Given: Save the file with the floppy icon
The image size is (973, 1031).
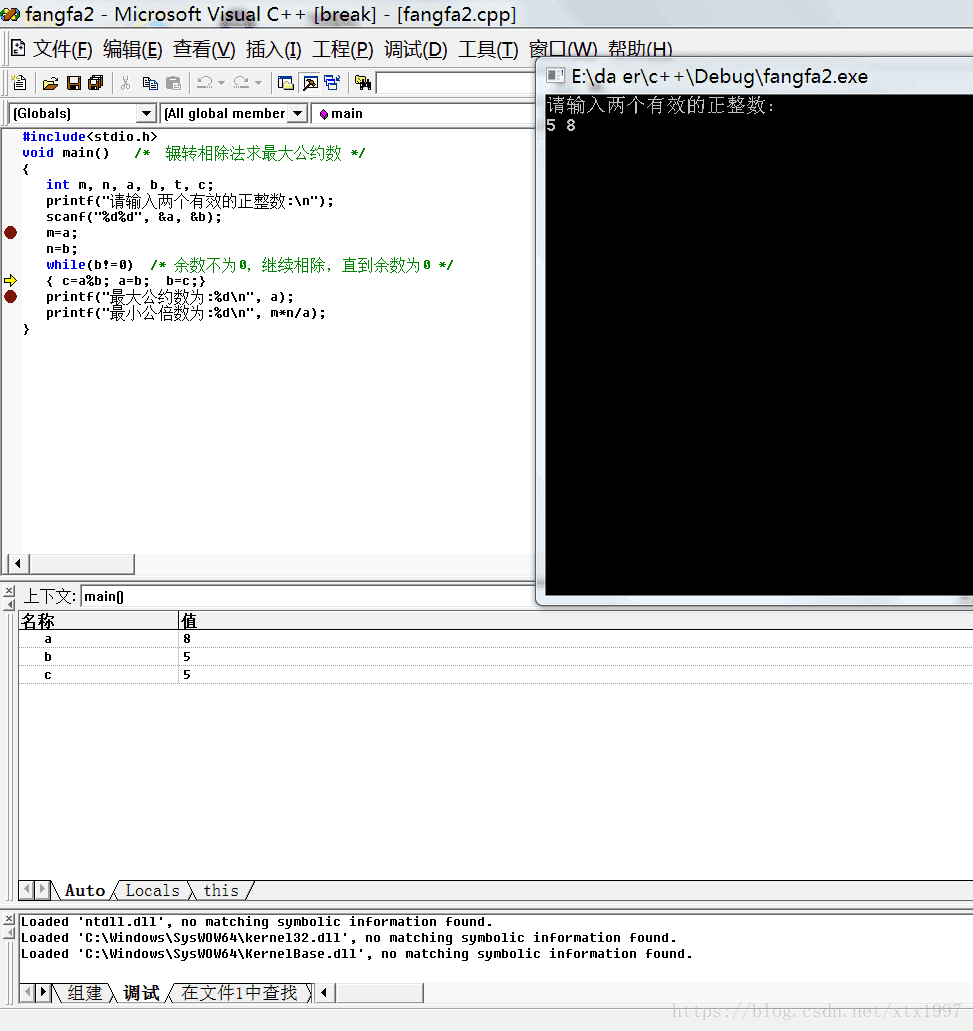Looking at the screenshot, I should (x=74, y=83).
